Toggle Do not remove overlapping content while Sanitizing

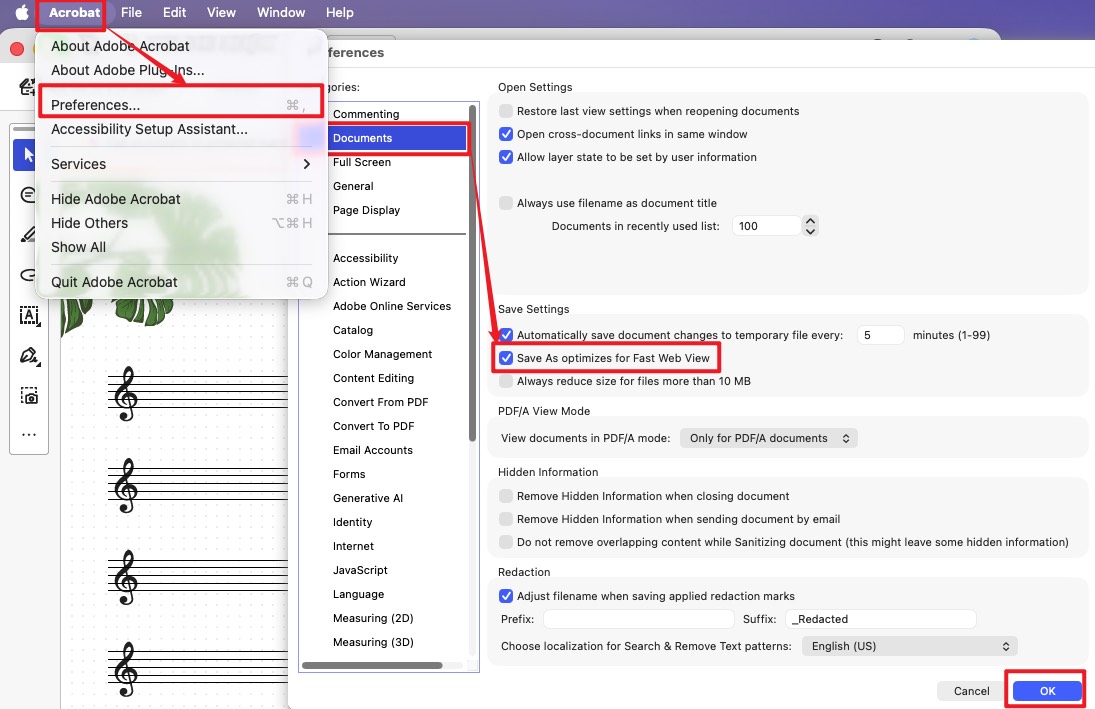point(506,542)
